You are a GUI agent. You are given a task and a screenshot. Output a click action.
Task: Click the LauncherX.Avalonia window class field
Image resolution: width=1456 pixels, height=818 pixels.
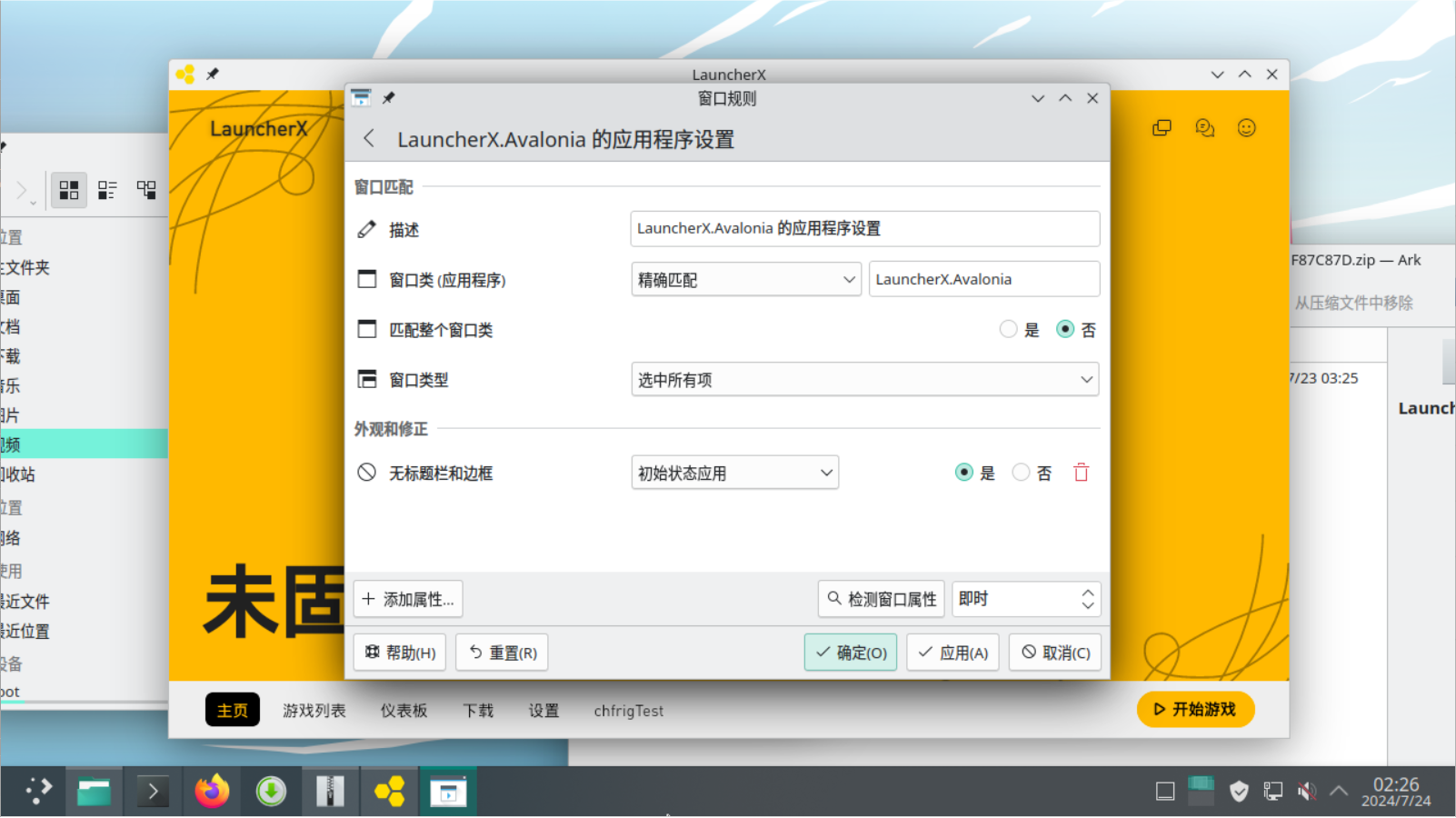(x=984, y=279)
